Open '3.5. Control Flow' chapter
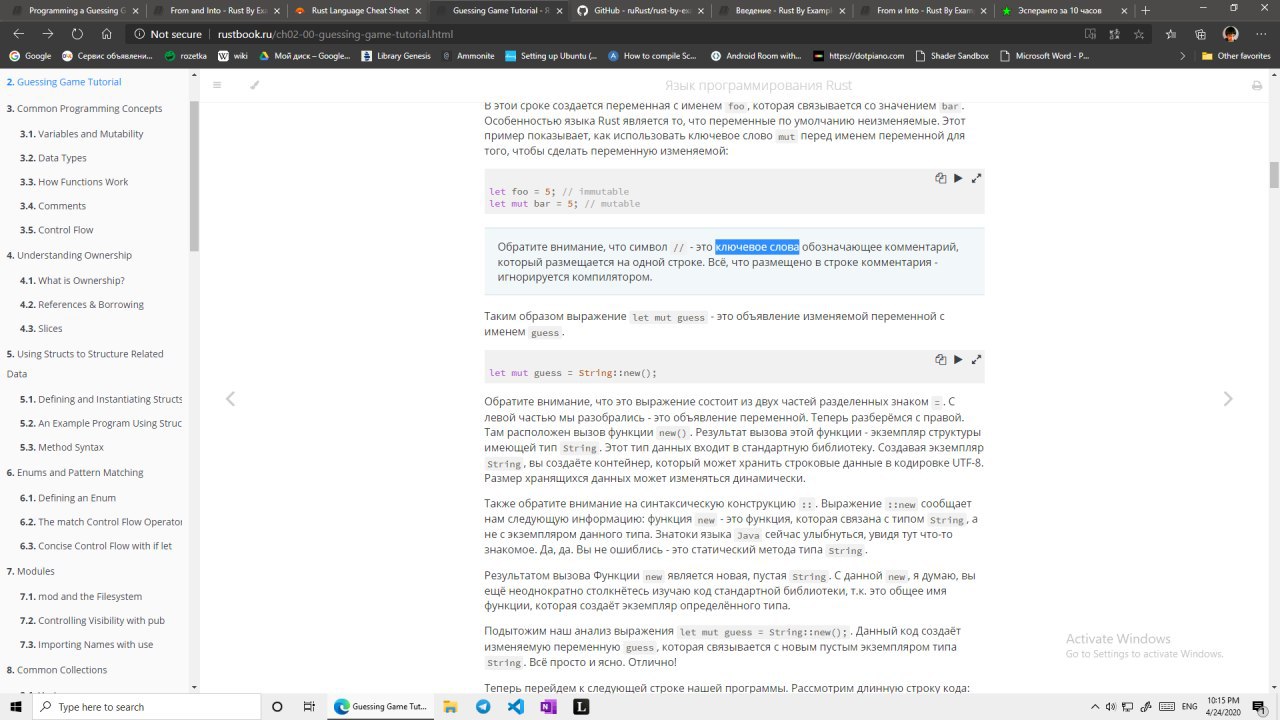1280x720 pixels. coord(57,230)
